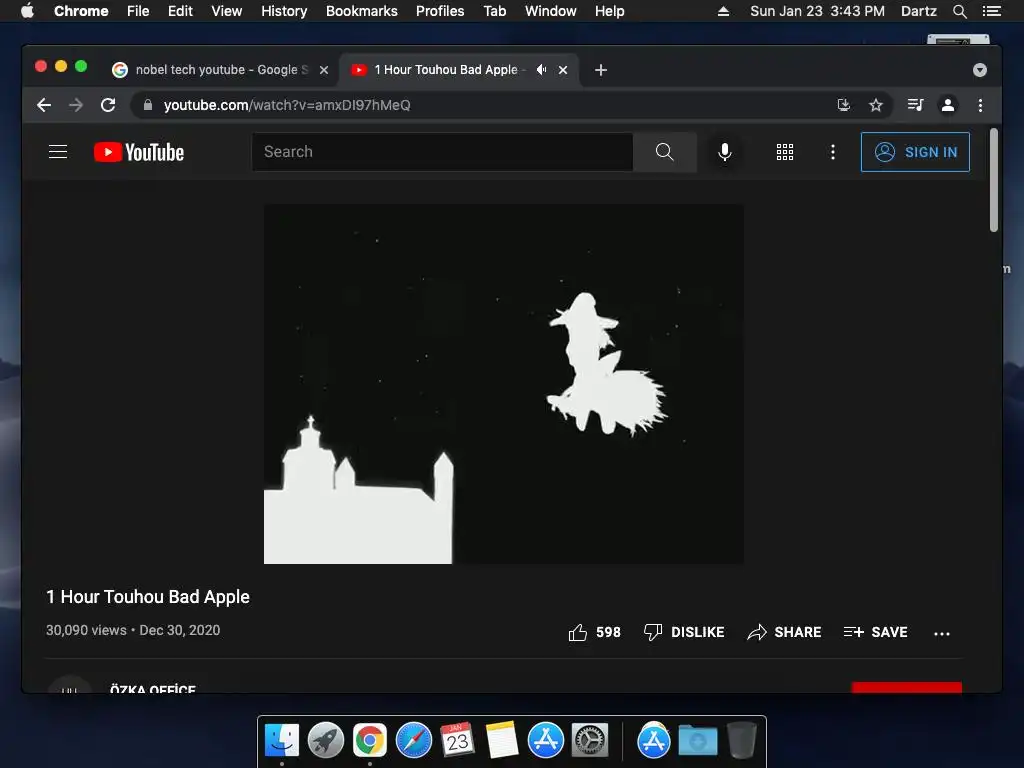1024x768 pixels.
Task: Open the Window menu
Action: 551,11
